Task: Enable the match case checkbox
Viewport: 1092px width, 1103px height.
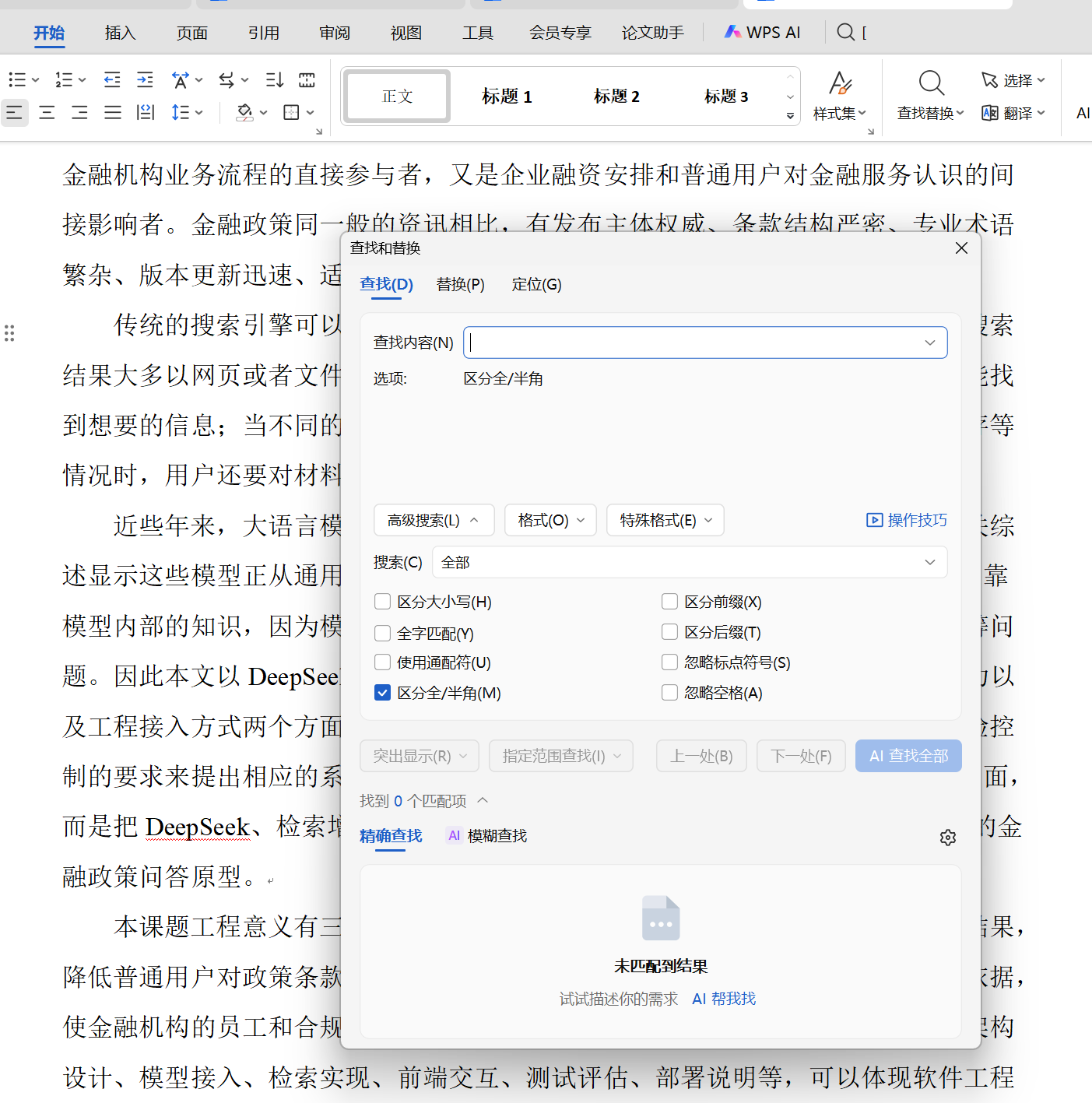Action: (382, 602)
